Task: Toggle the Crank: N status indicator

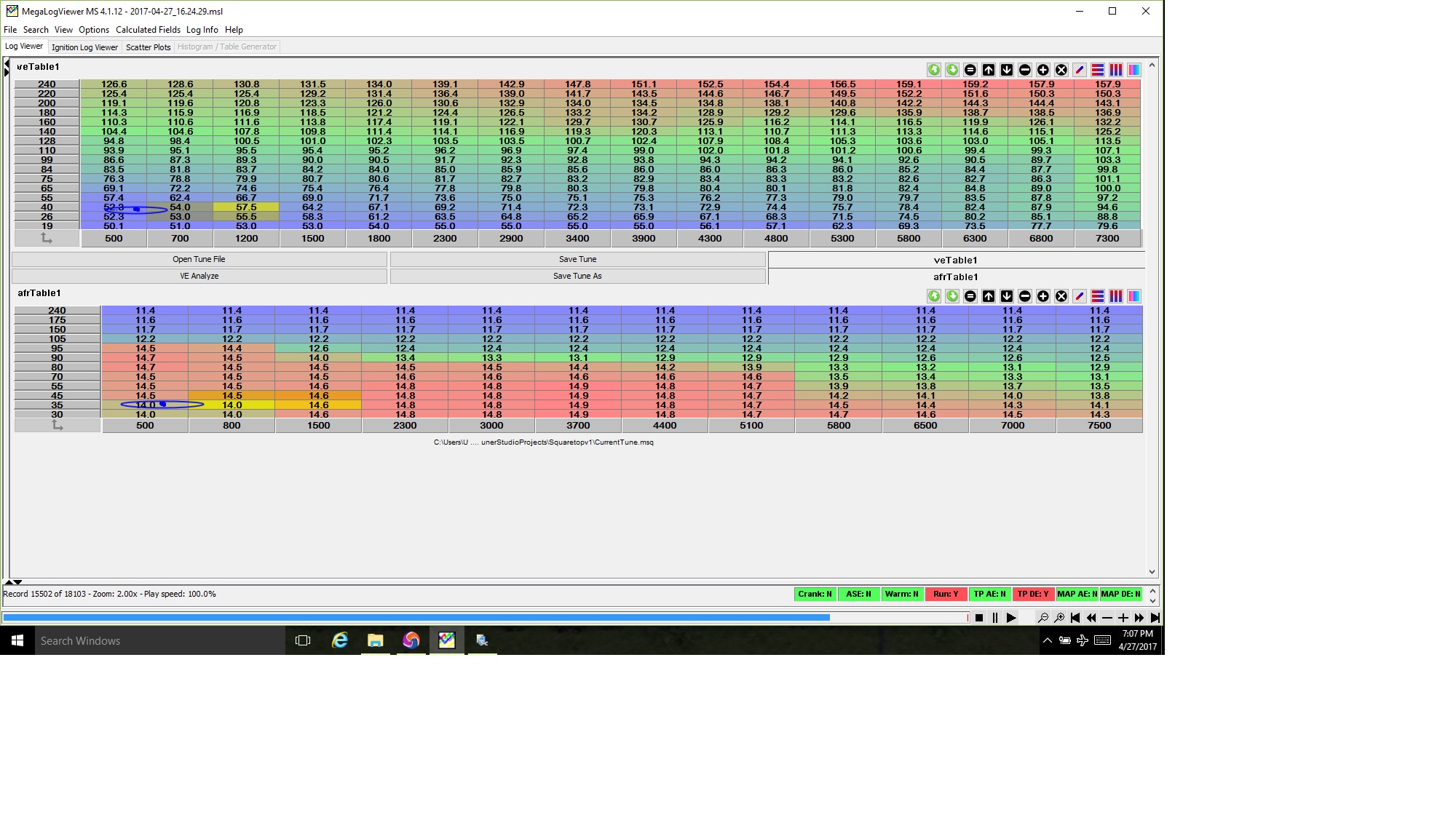Action: pos(815,595)
